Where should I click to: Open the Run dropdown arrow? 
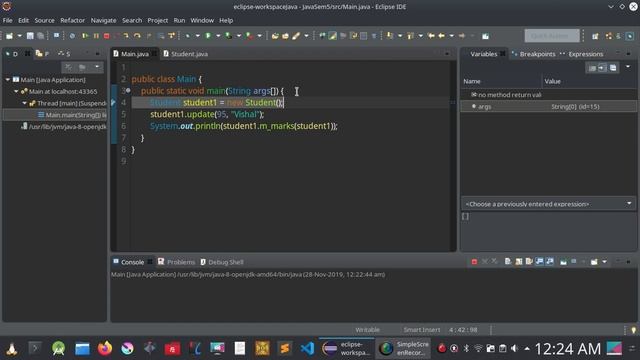(218, 36)
